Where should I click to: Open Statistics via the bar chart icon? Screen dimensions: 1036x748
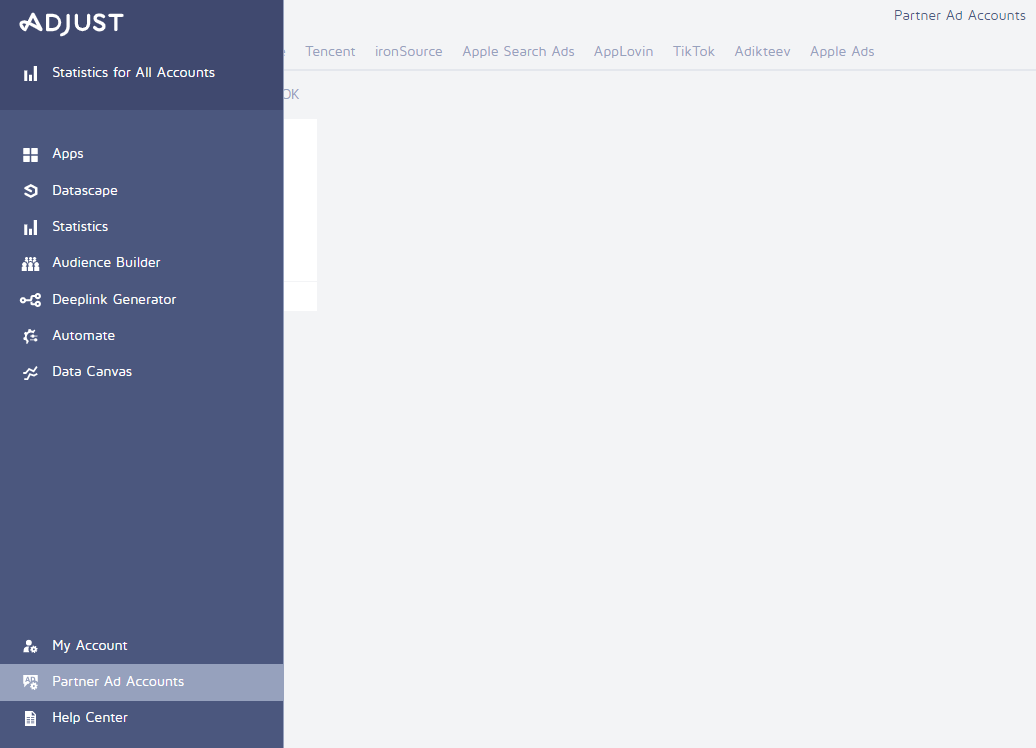click(31, 226)
